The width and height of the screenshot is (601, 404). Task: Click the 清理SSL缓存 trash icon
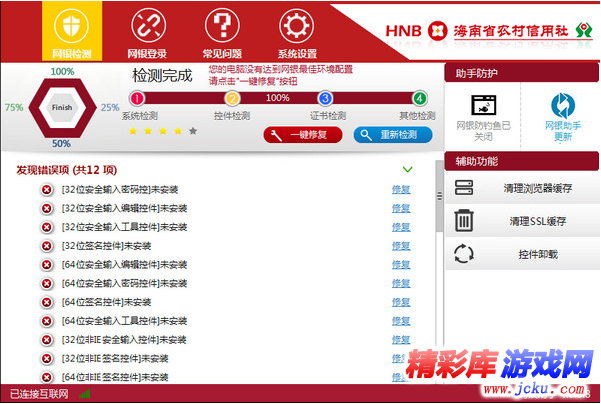464,221
